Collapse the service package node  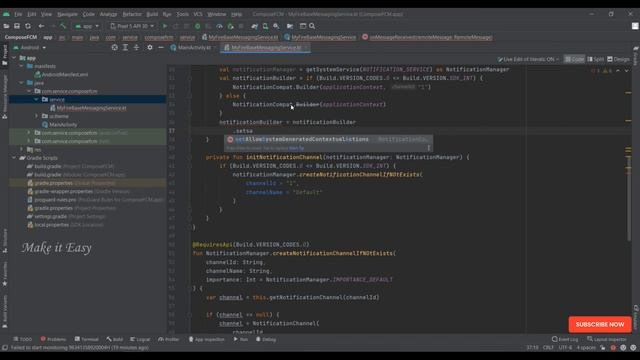36,100
